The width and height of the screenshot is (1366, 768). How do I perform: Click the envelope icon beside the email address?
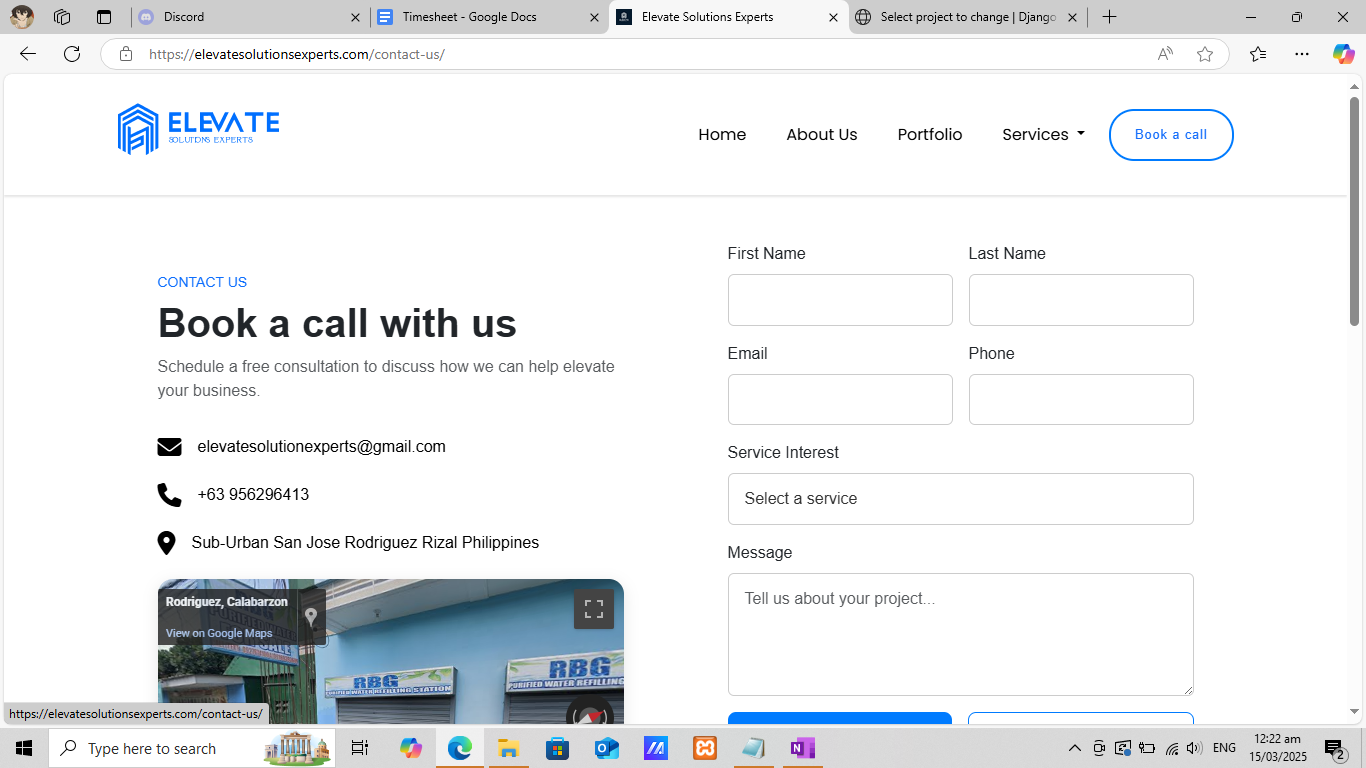click(x=169, y=447)
